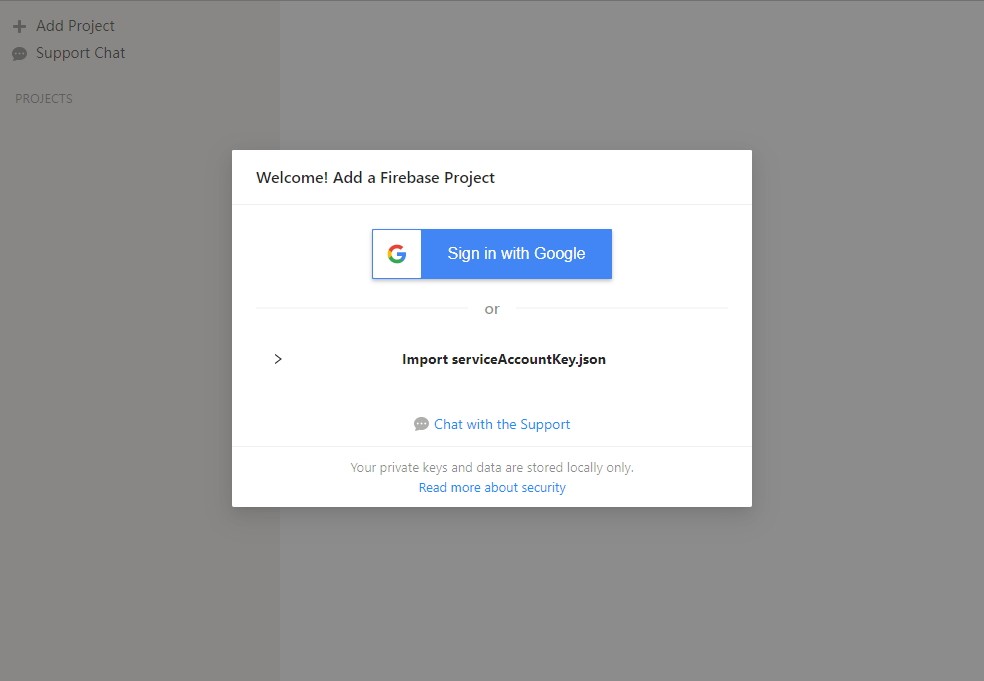Click the Google G logo icon
Image resolution: width=984 pixels, height=681 pixels.
397,254
